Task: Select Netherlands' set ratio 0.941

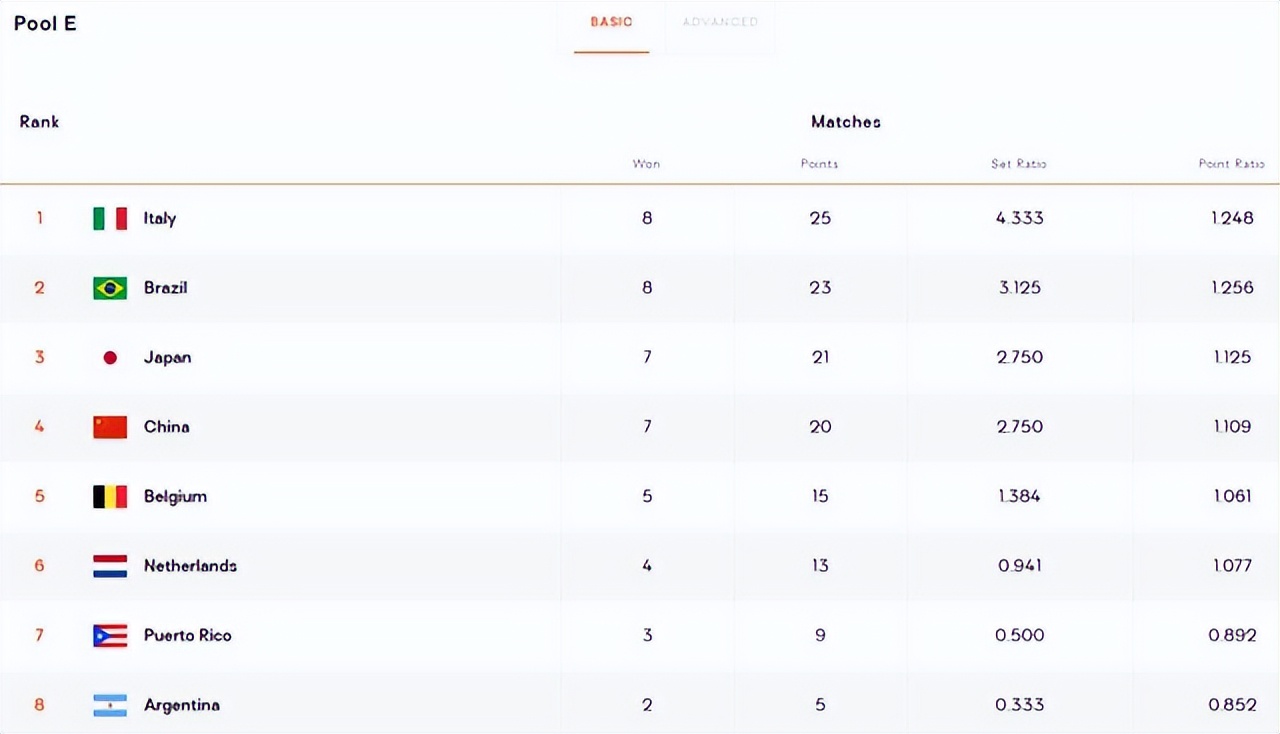Action: 1019,566
